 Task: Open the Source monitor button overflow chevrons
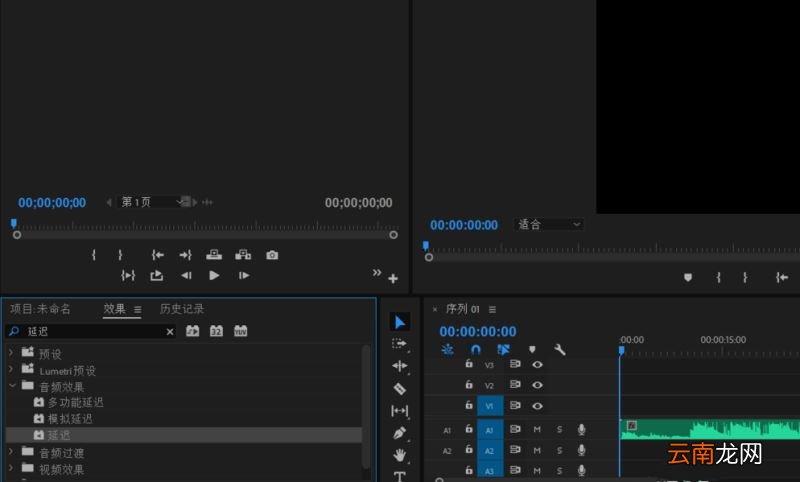pyautogui.click(x=377, y=272)
